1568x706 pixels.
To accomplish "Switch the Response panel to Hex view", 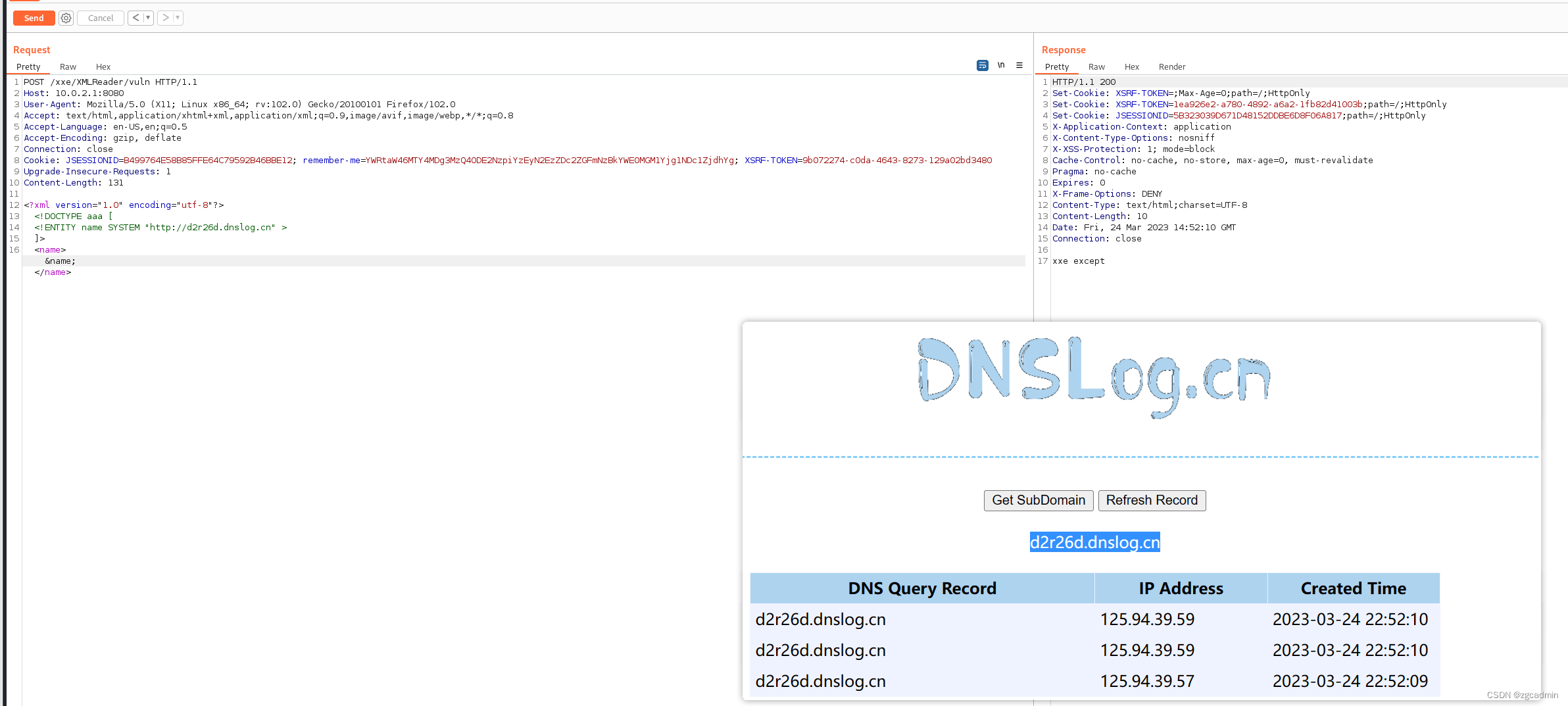I will (x=1132, y=67).
